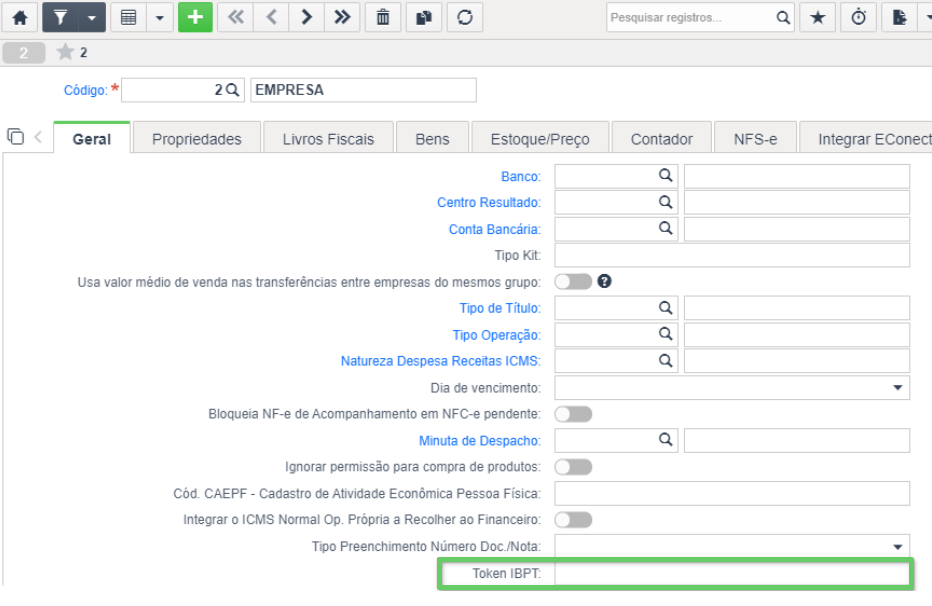Switch to the Contador tab
The height and width of the screenshot is (606, 932).
pyautogui.click(x=662, y=138)
